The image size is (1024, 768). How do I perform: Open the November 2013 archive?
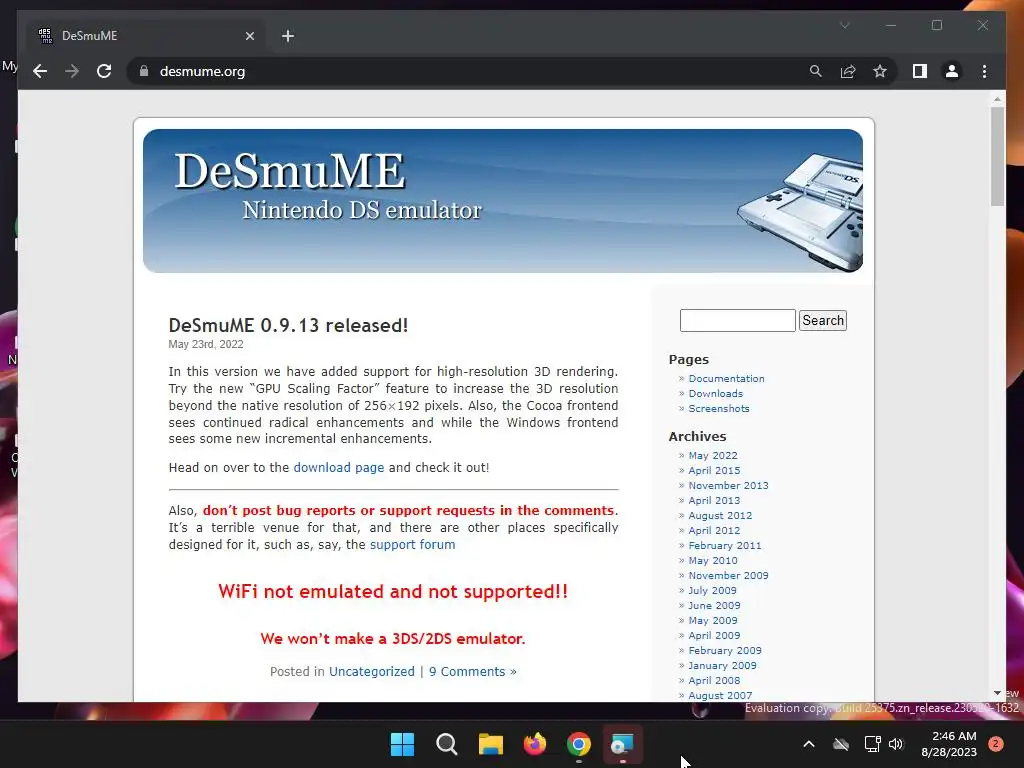[728, 485]
